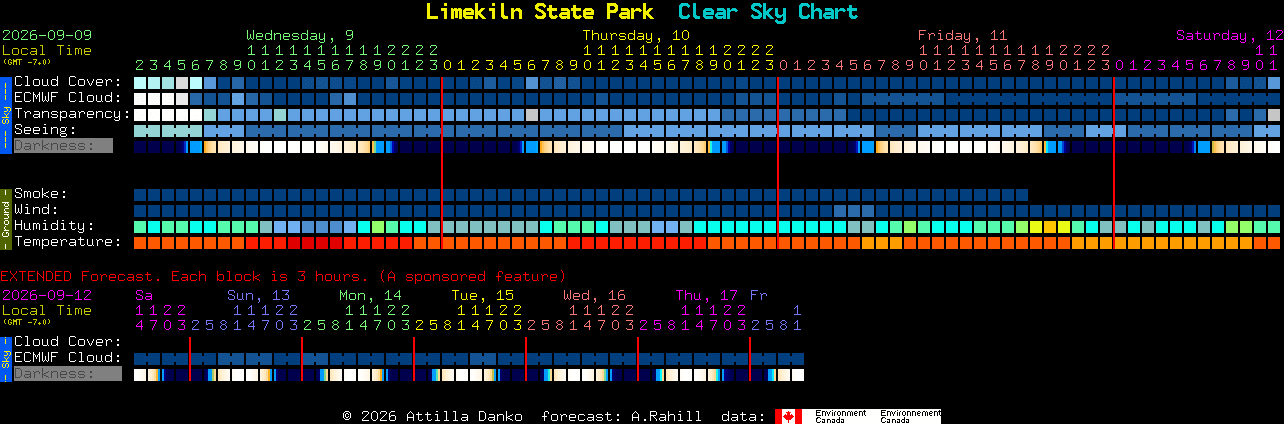The width and height of the screenshot is (1284, 424).
Task: Click the Friday, 11 day header
Action: pos(963,34)
